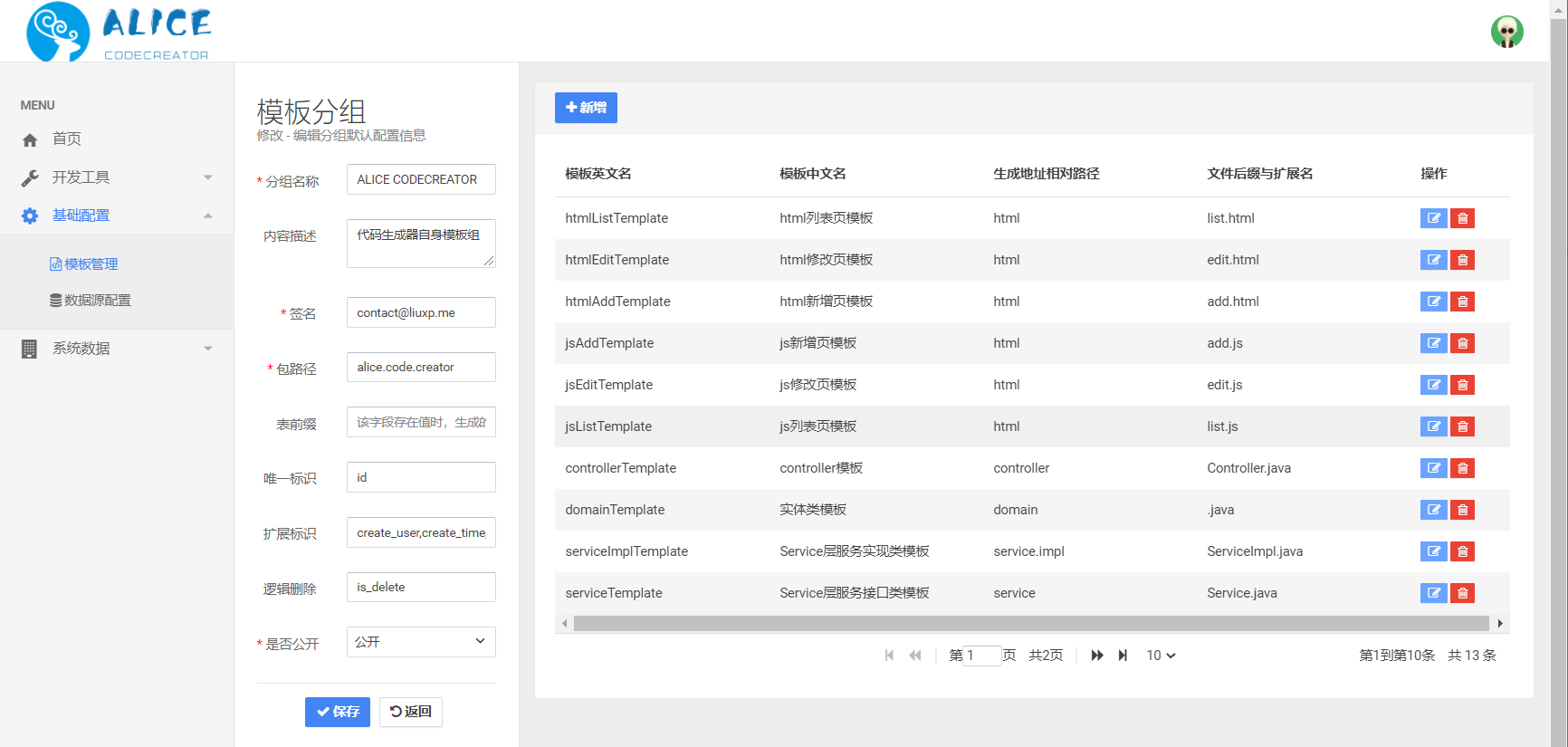Click the 逻辑删除 input field

point(421,587)
